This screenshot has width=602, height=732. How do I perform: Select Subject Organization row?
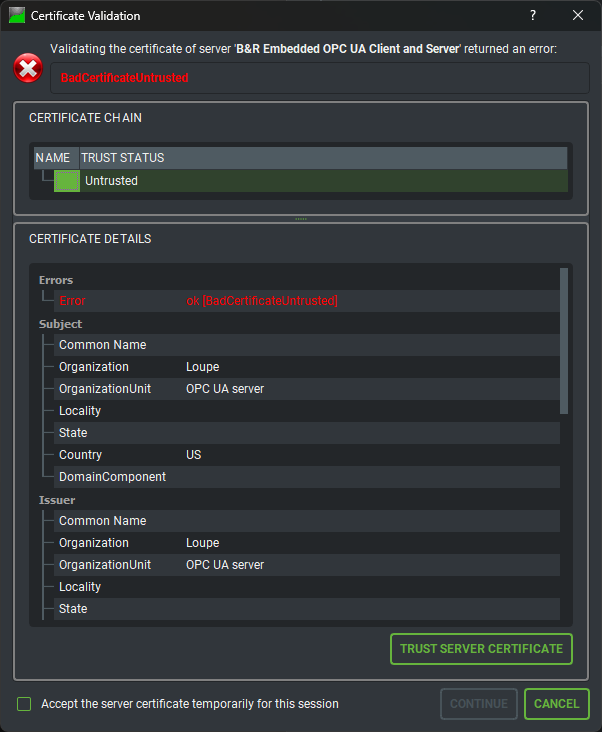pyautogui.click(x=307, y=366)
